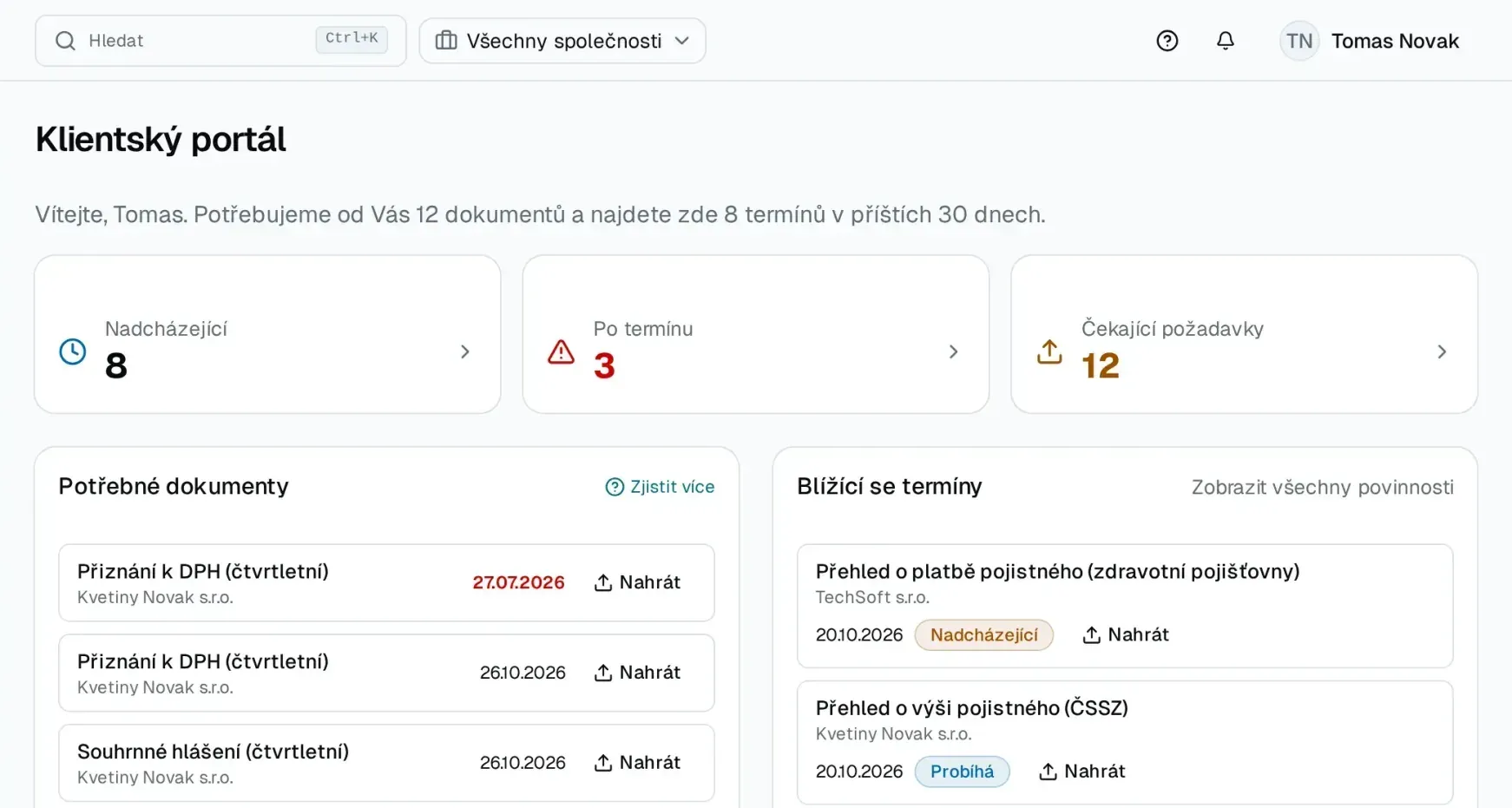Click the Potřebné dokumenty heading

(174, 486)
